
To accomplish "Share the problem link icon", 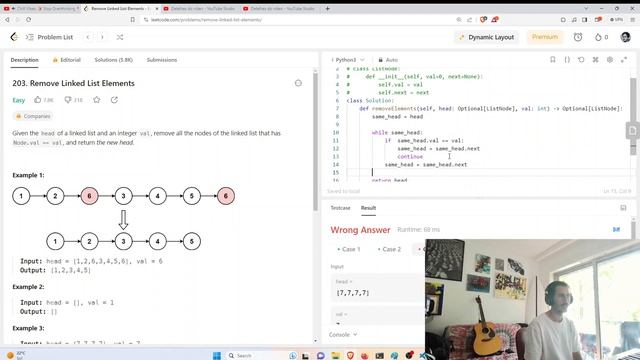I will (x=114, y=100).
